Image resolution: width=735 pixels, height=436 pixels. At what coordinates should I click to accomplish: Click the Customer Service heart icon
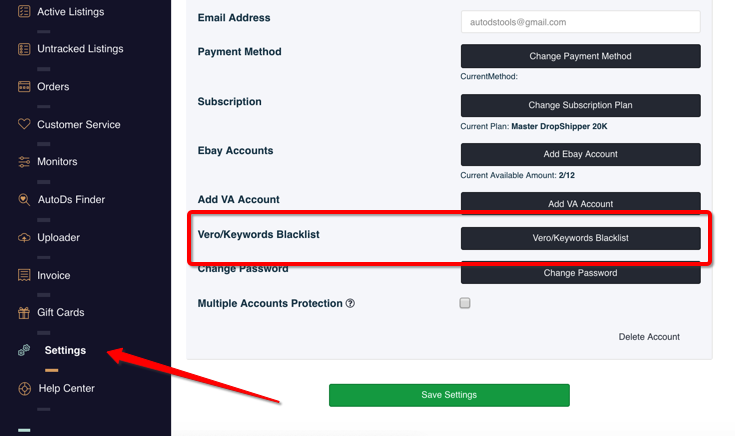tap(24, 124)
